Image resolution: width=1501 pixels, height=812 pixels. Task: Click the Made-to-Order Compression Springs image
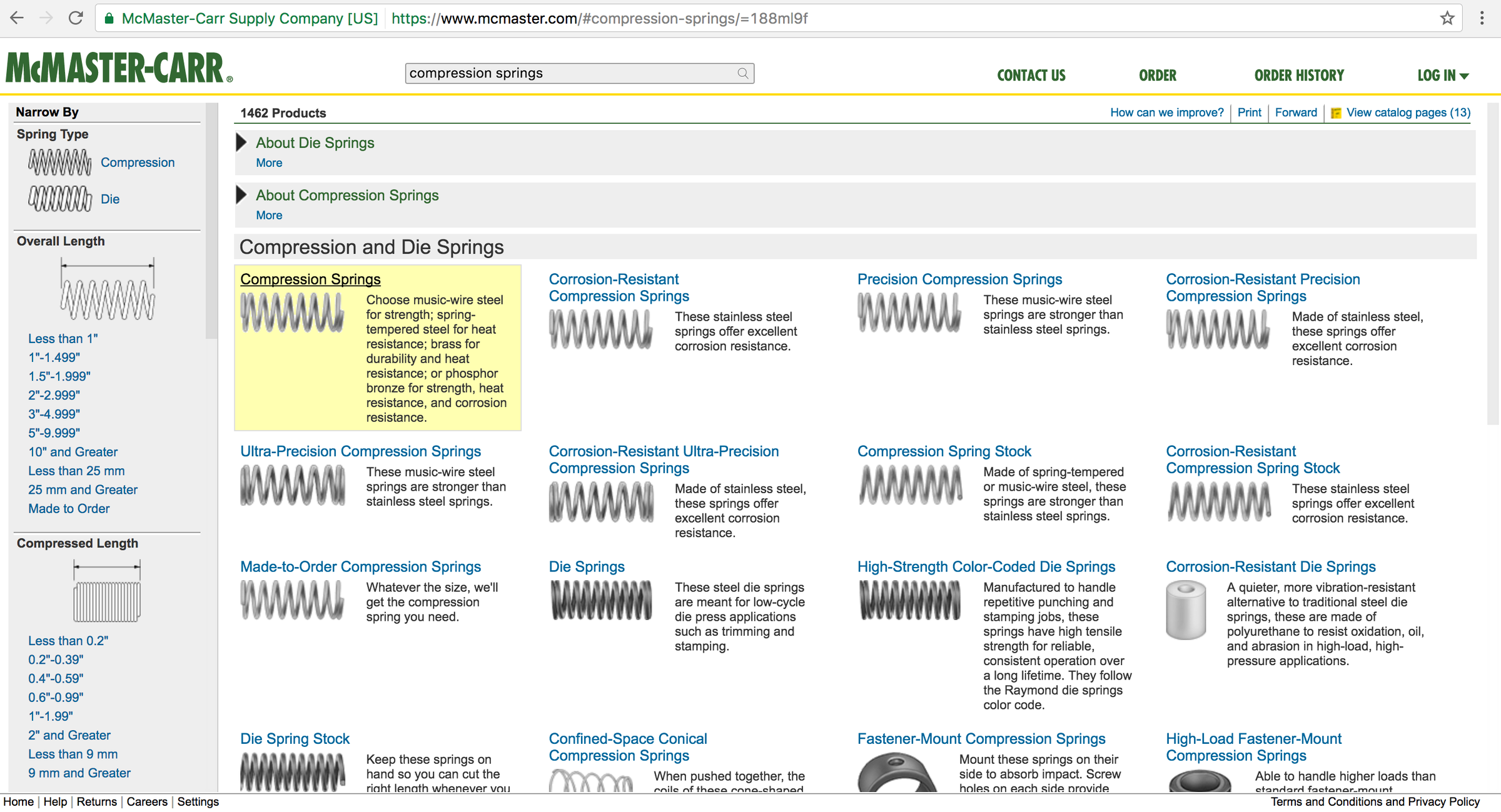(x=292, y=599)
